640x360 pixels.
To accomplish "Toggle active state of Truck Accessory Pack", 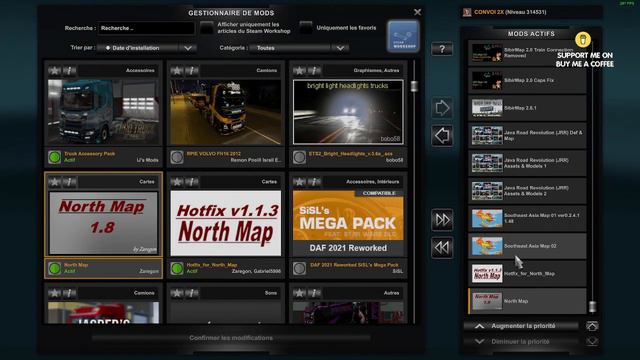I will coord(54,157).
